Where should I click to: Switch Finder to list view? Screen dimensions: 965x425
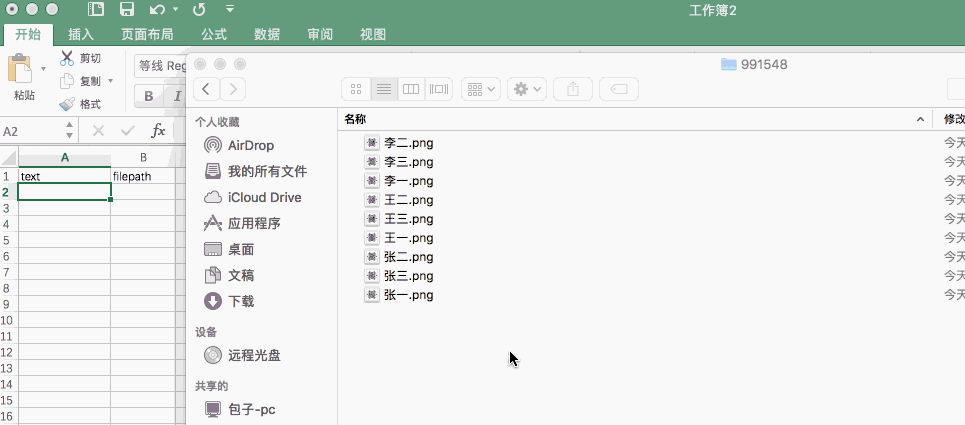(x=384, y=89)
